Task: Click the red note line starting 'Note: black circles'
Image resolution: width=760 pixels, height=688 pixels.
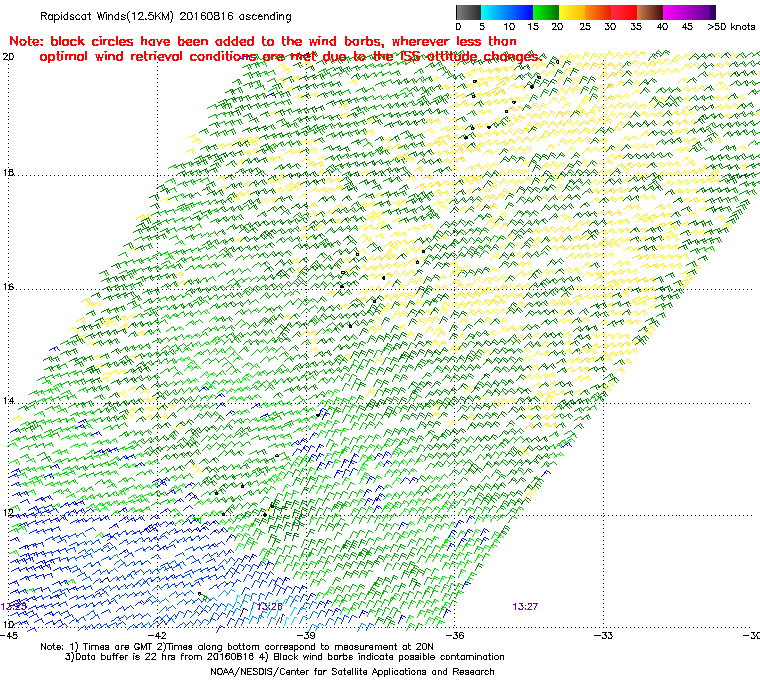Action: [263, 41]
